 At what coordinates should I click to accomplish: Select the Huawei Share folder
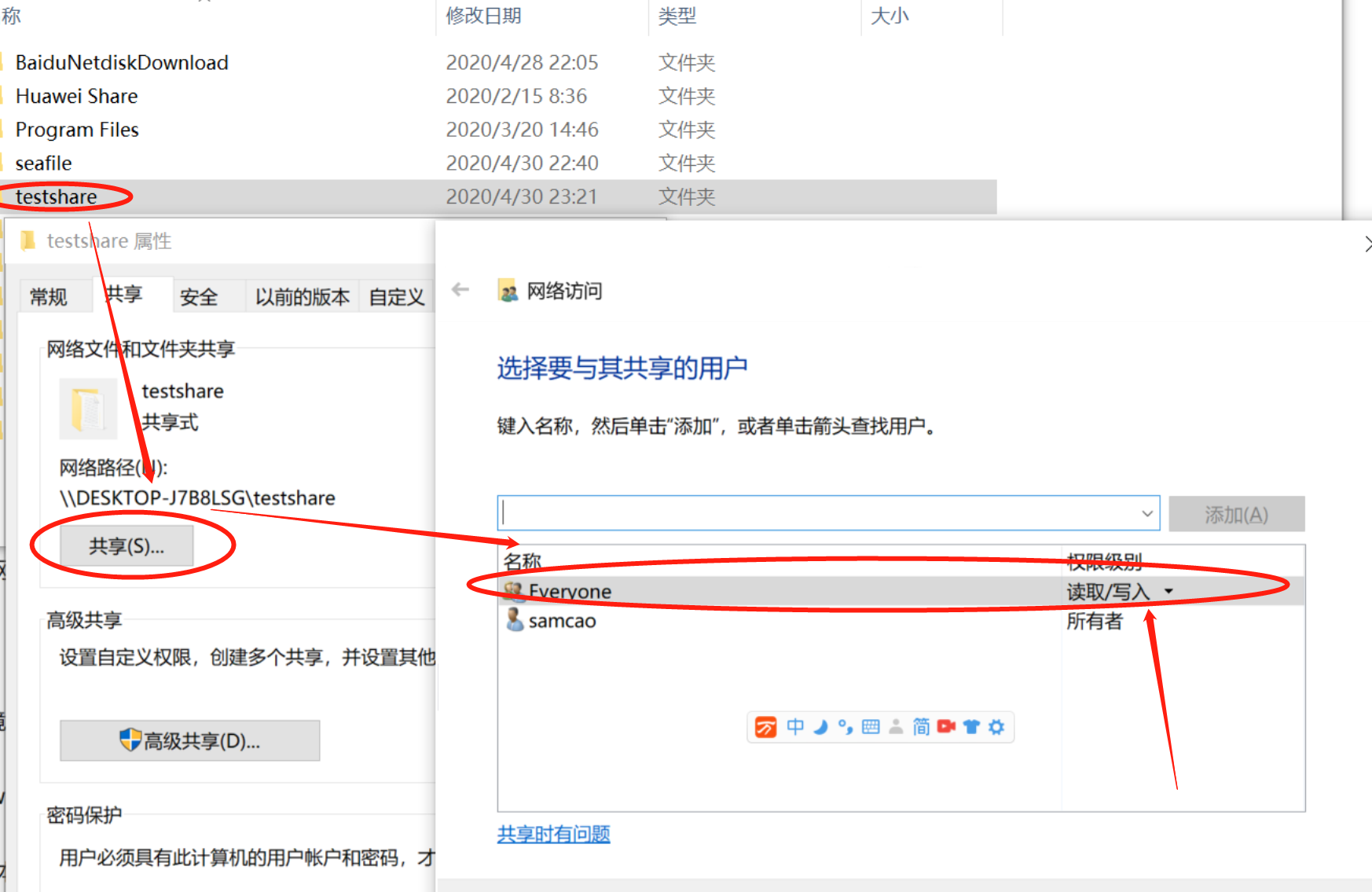tap(76, 96)
